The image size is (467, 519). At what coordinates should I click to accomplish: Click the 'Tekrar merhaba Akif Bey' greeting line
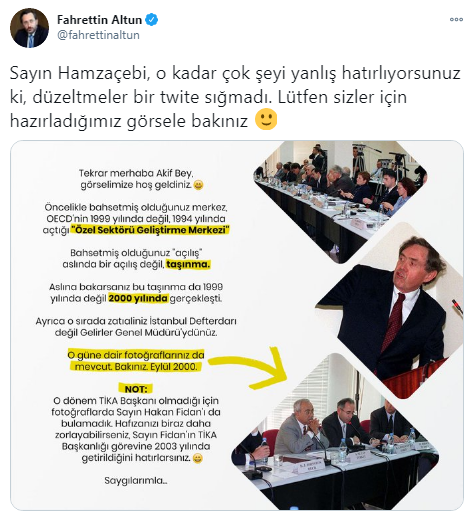(x=136, y=173)
